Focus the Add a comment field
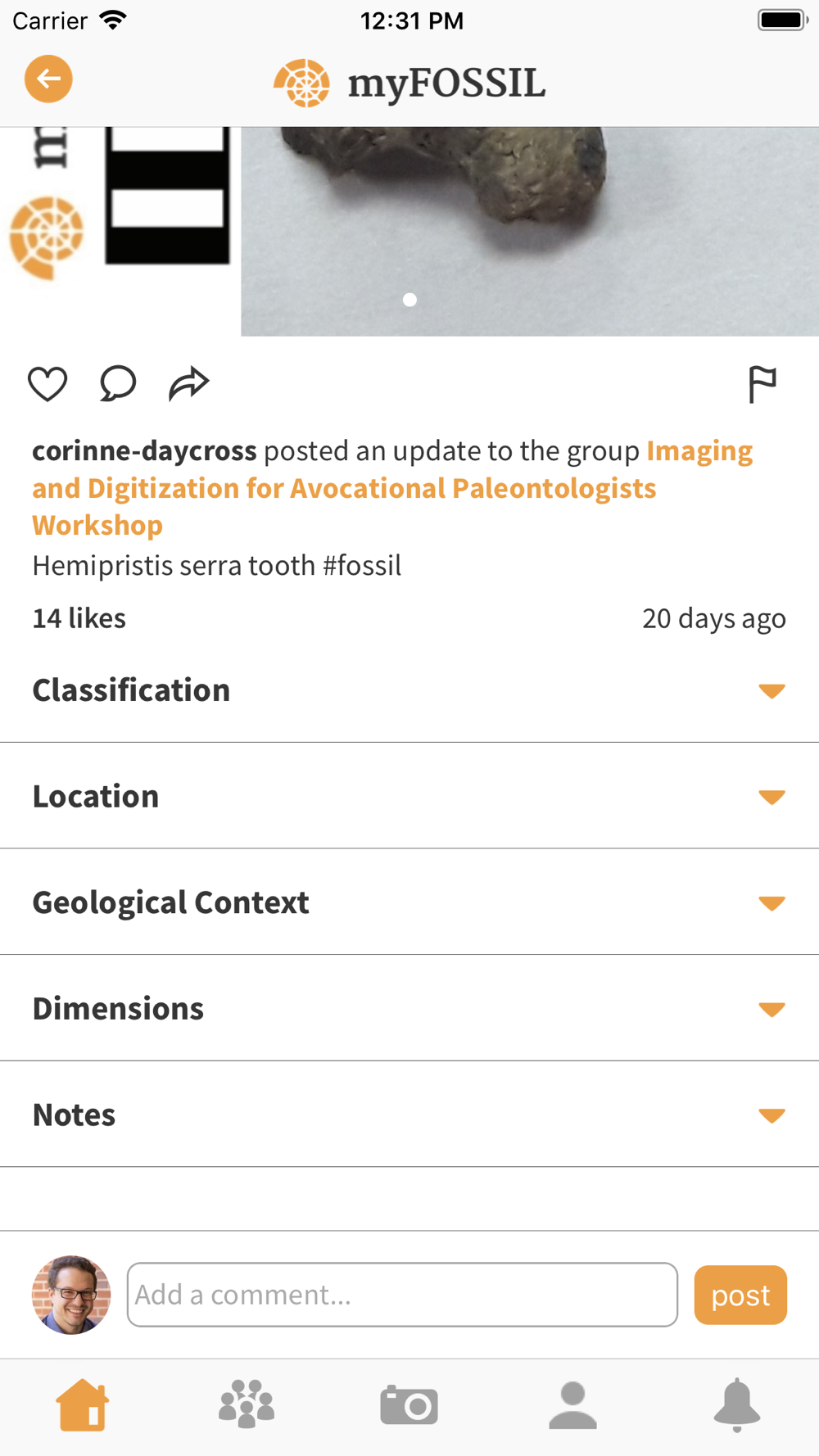Image resolution: width=819 pixels, height=1456 pixels. 402,1295
